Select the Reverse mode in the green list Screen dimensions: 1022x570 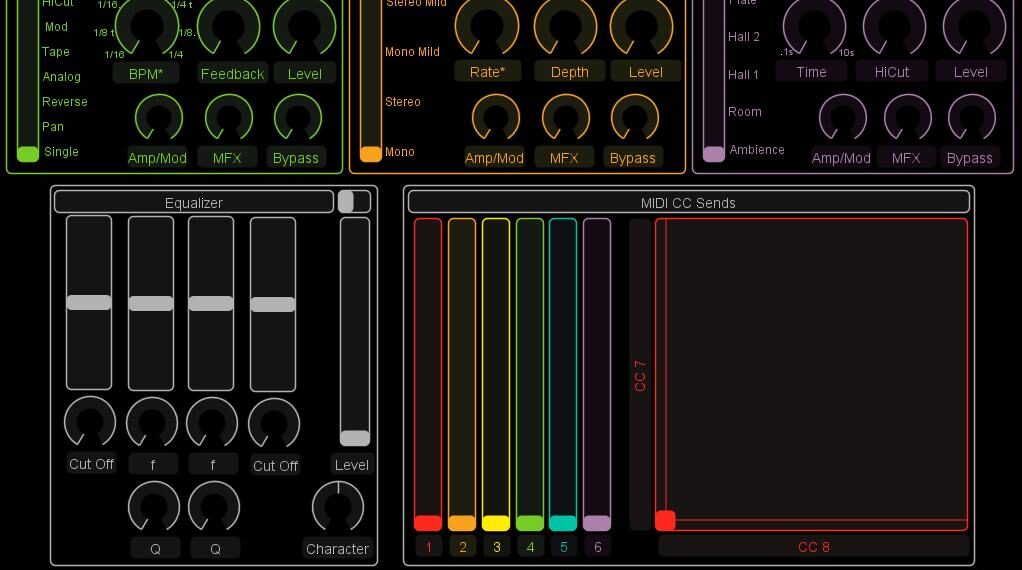tap(65, 102)
